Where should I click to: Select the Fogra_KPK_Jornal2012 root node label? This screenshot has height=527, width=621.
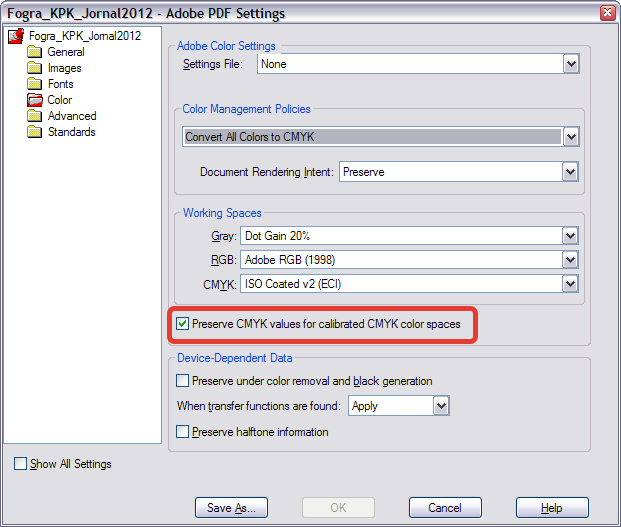point(85,36)
